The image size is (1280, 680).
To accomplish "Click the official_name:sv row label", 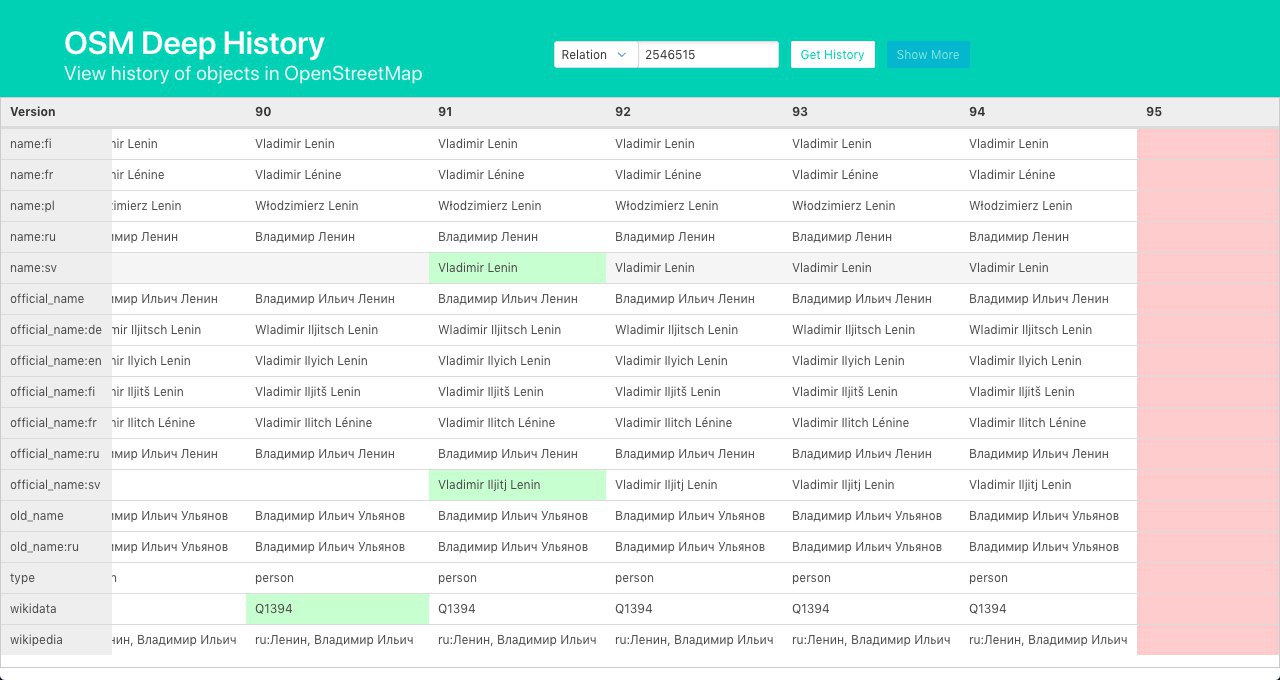I will 55,485.
